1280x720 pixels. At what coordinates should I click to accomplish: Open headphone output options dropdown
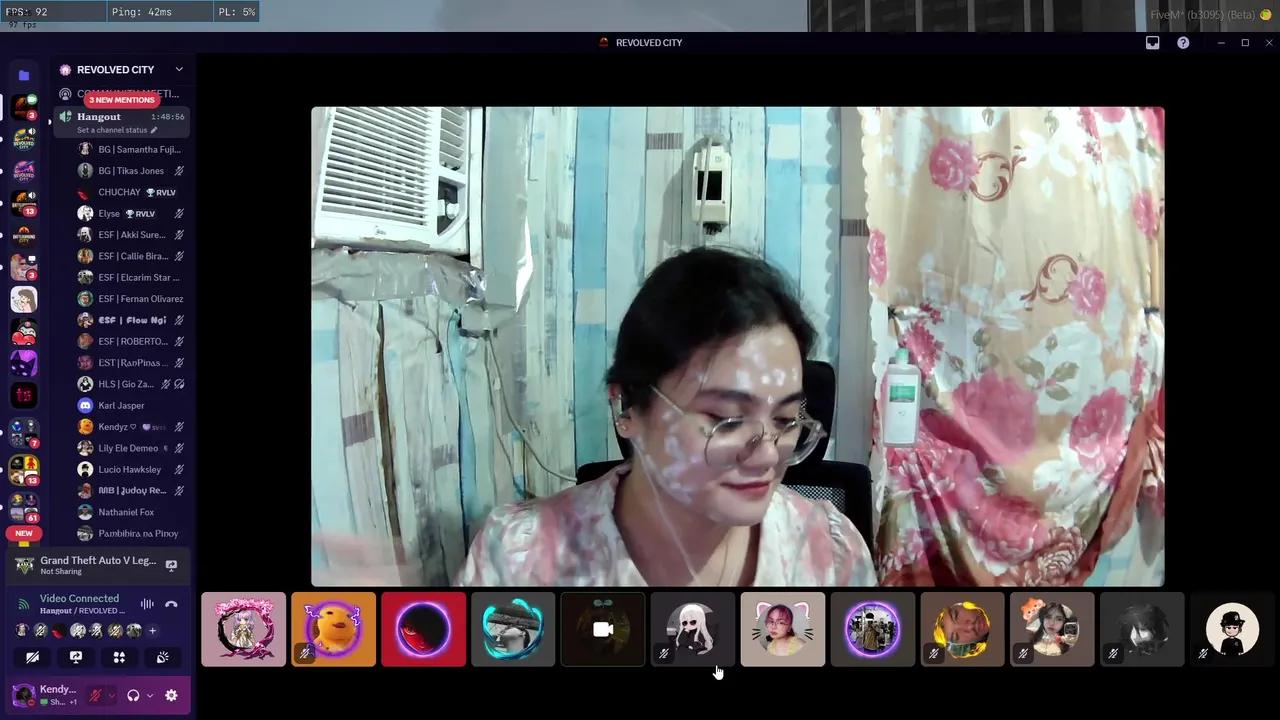pyautogui.click(x=150, y=696)
